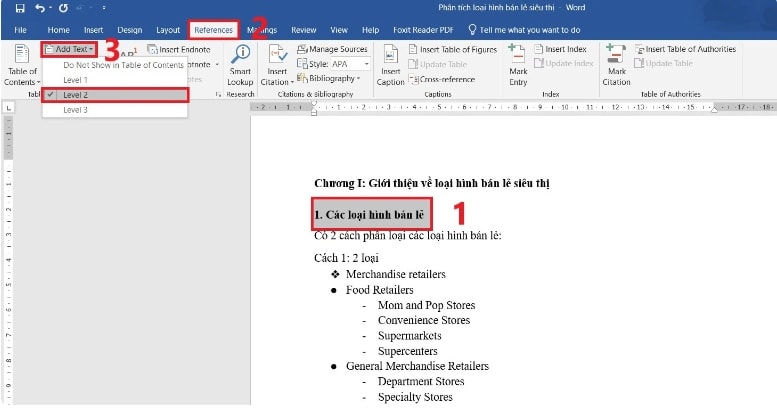This screenshot has width=777, height=408.
Task: Open the Layout tab
Action: pyautogui.click(x=168, y=30)
